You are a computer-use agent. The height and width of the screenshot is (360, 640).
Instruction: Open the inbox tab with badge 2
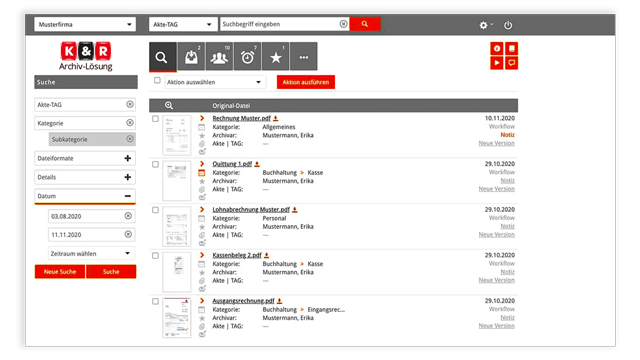(191, 57)
